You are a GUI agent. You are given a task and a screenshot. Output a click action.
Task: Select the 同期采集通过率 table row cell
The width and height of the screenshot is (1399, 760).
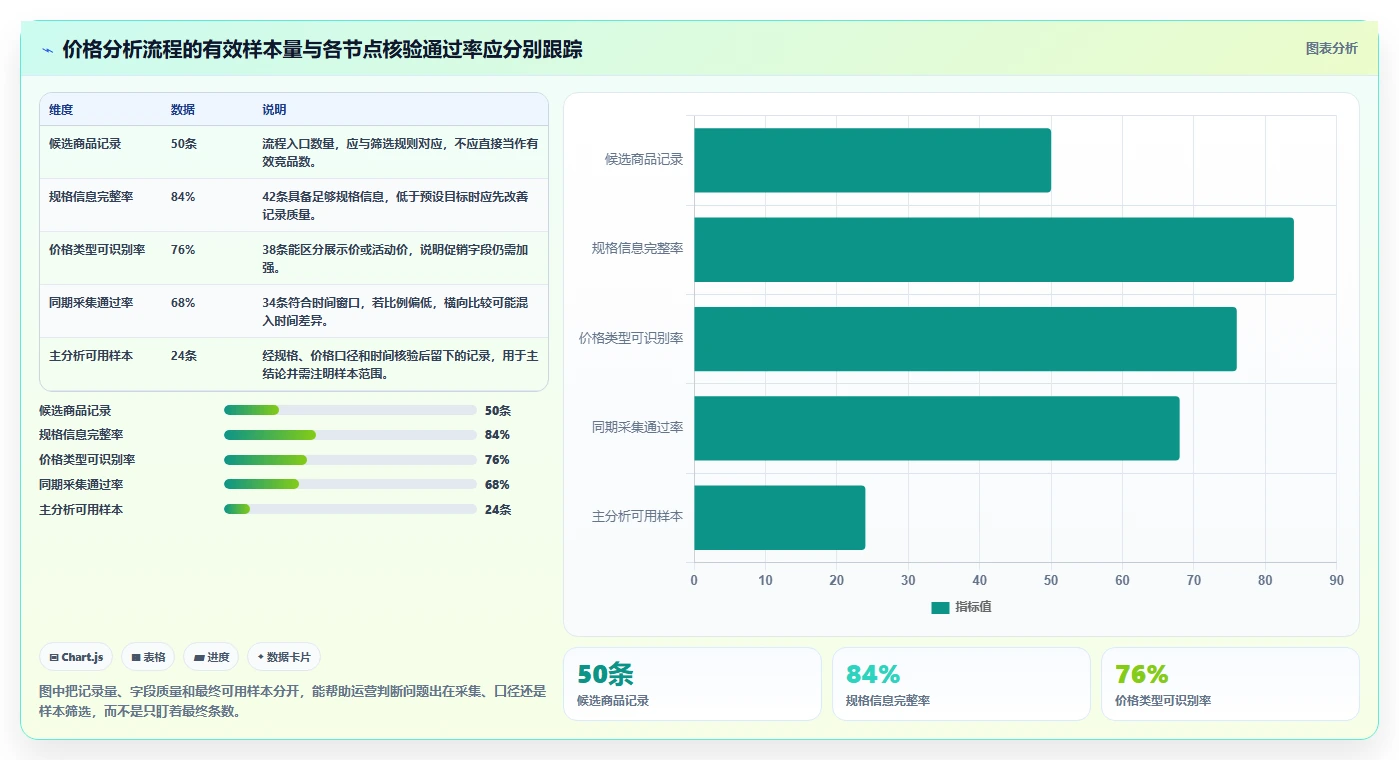pyautogui.click(x=91, y=303)
